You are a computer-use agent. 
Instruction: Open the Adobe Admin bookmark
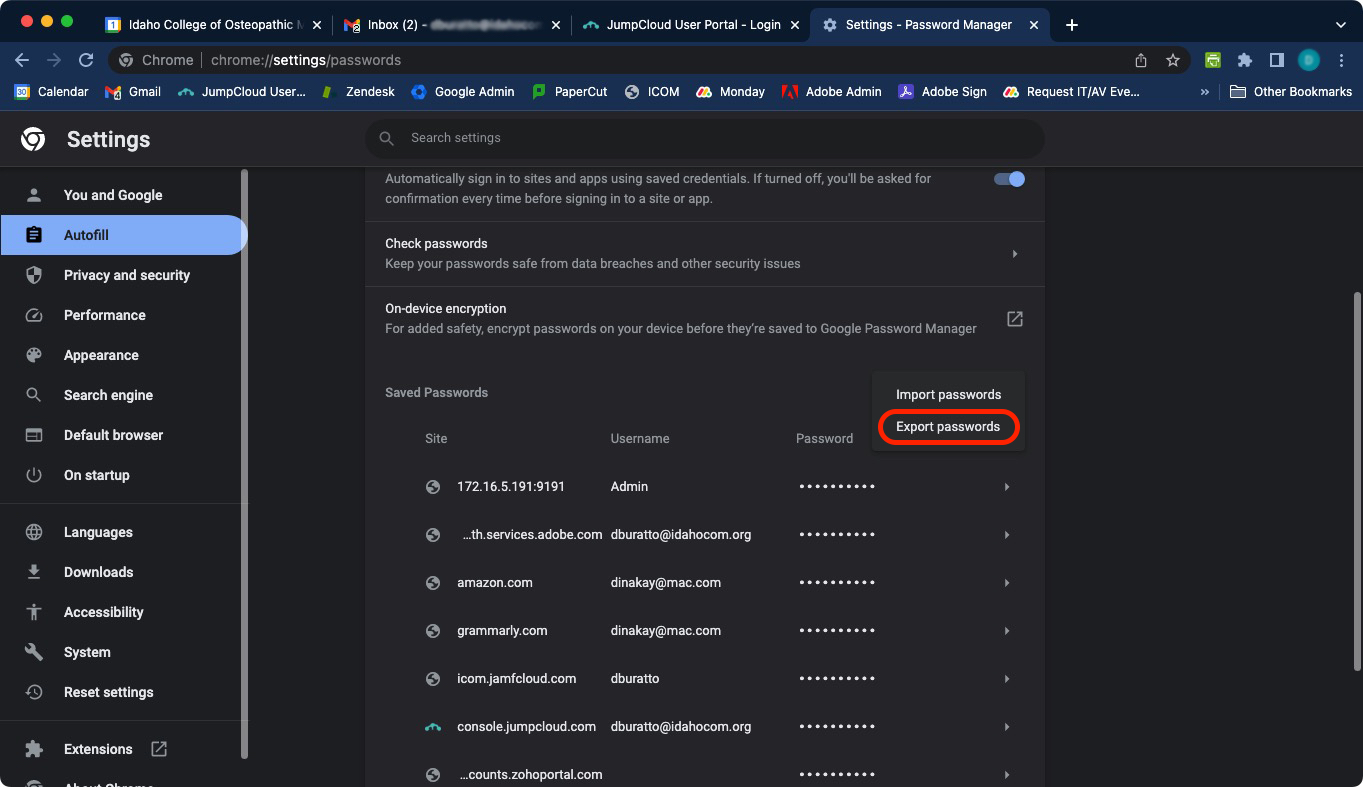831,91
